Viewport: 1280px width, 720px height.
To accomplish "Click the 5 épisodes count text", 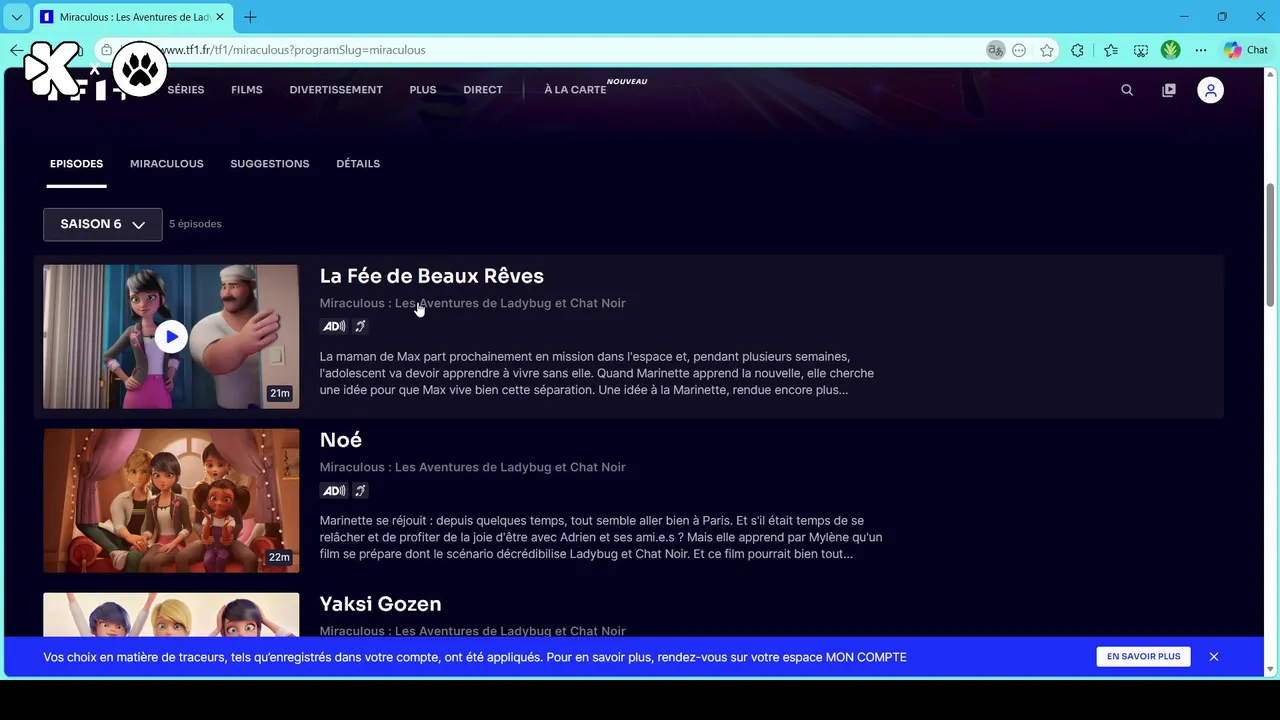I will [x=195, y=224].
